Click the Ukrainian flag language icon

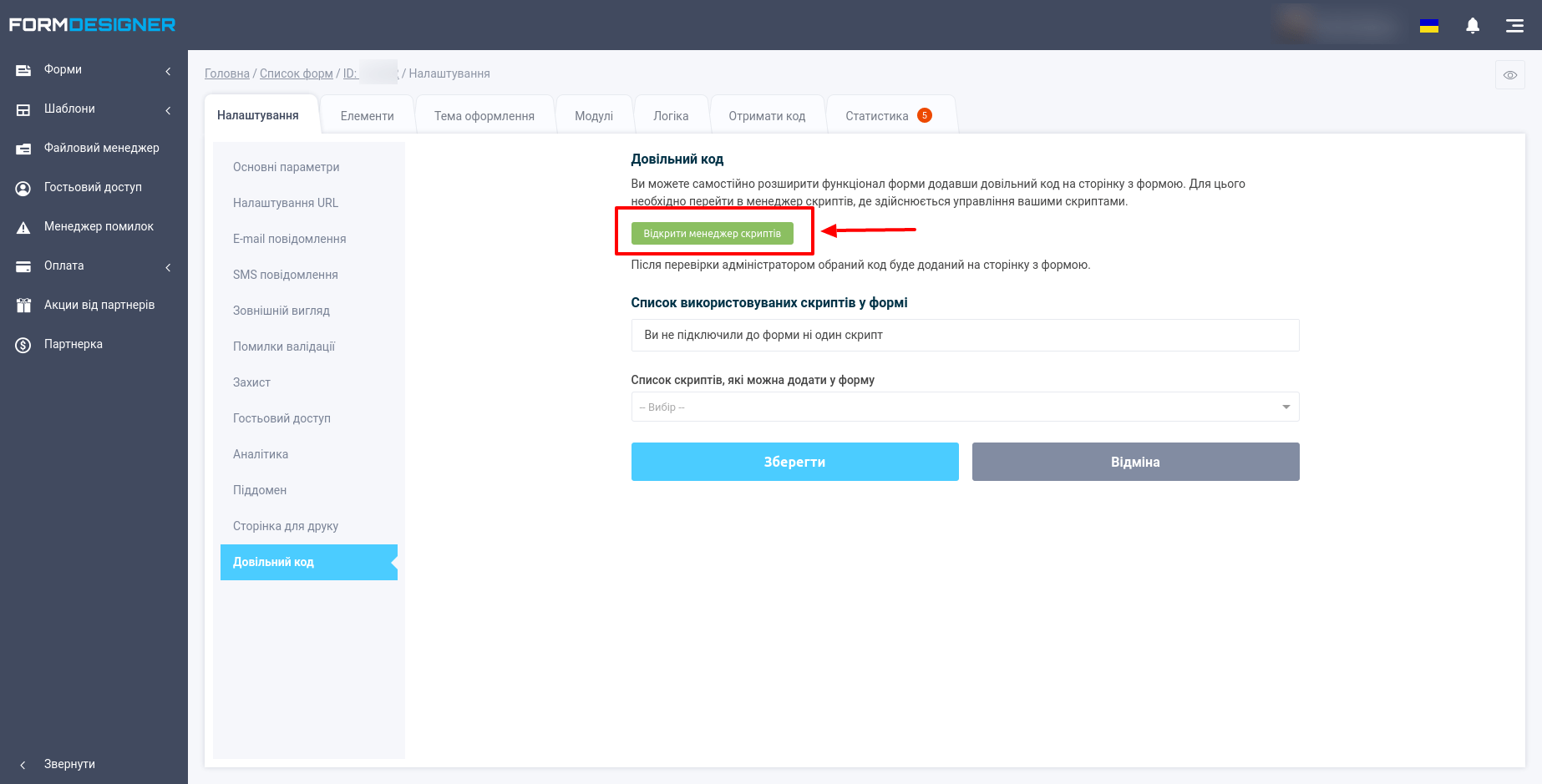1429,26
